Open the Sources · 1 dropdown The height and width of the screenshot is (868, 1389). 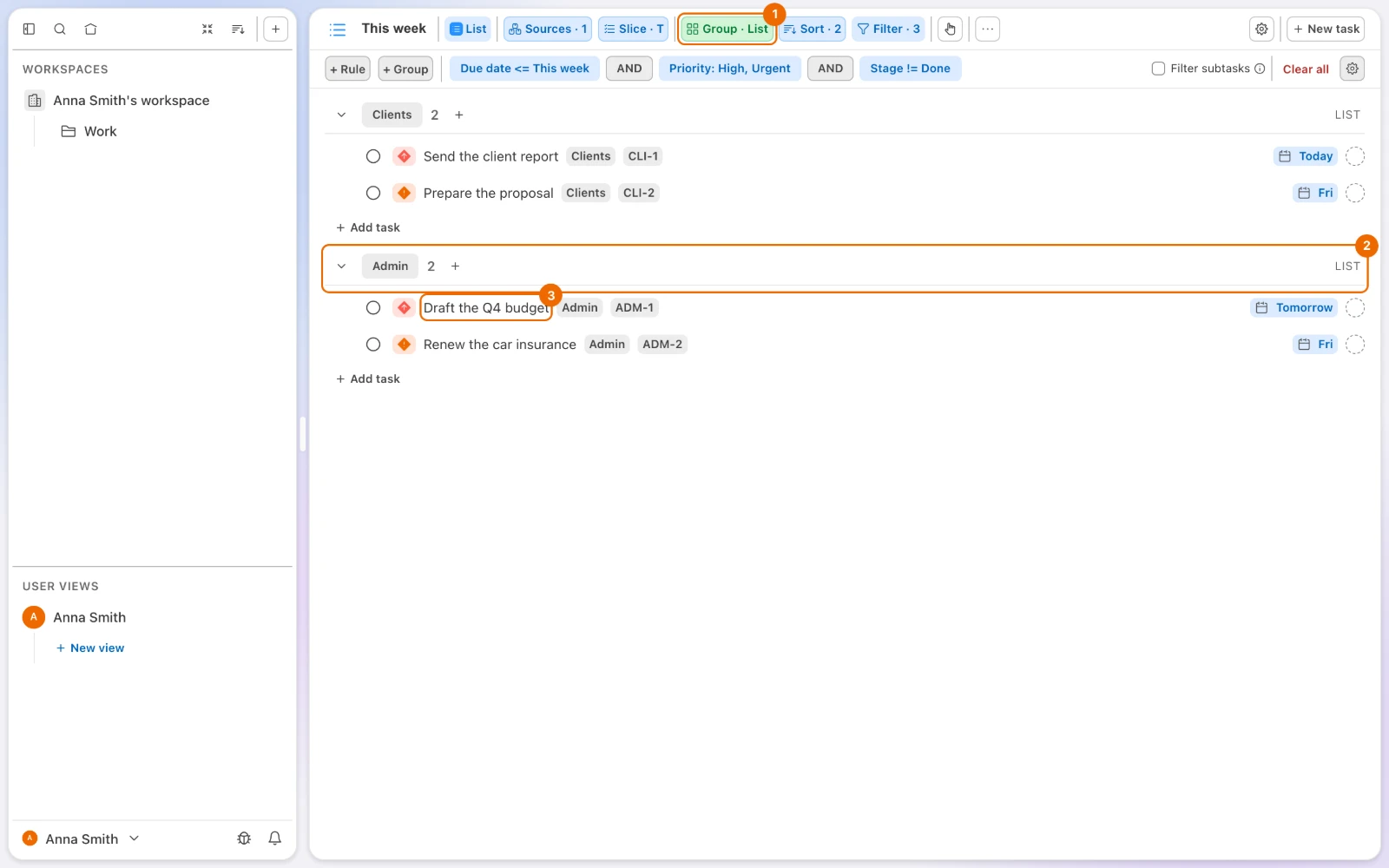click(x=548, y=29)
